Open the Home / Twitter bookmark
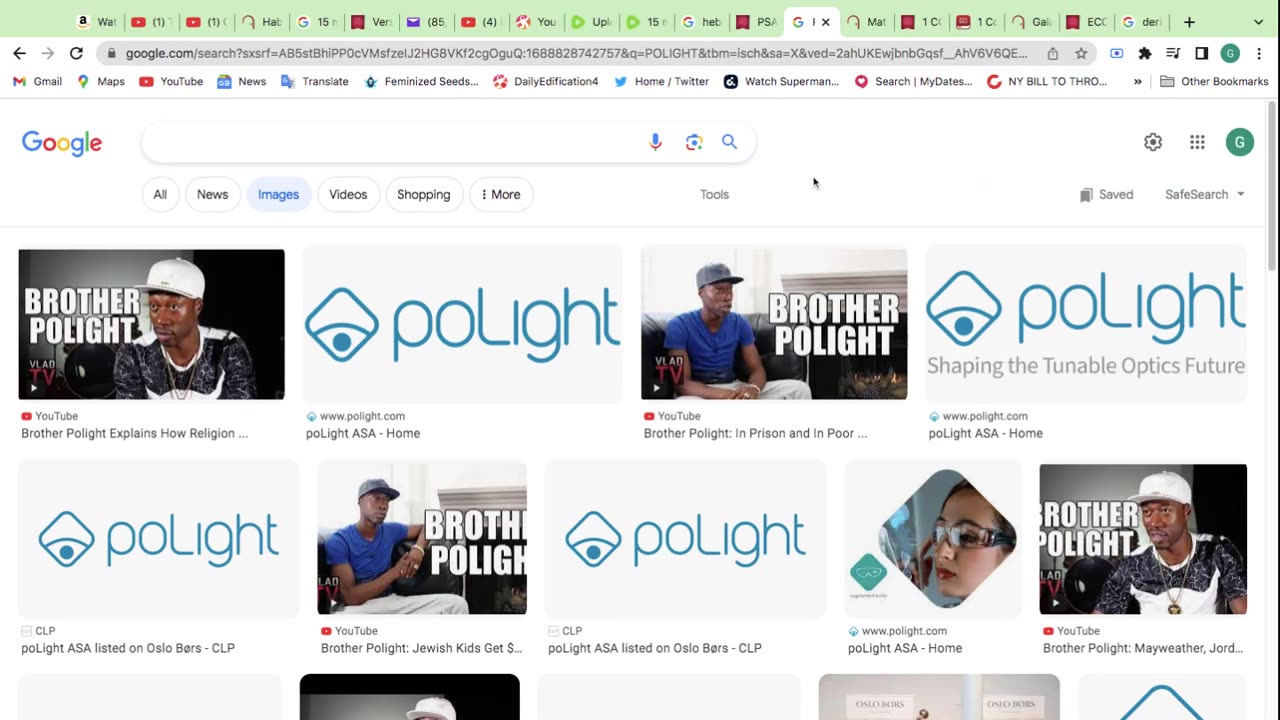Viewport: 1280px width, 720px height. pos(661,81)
